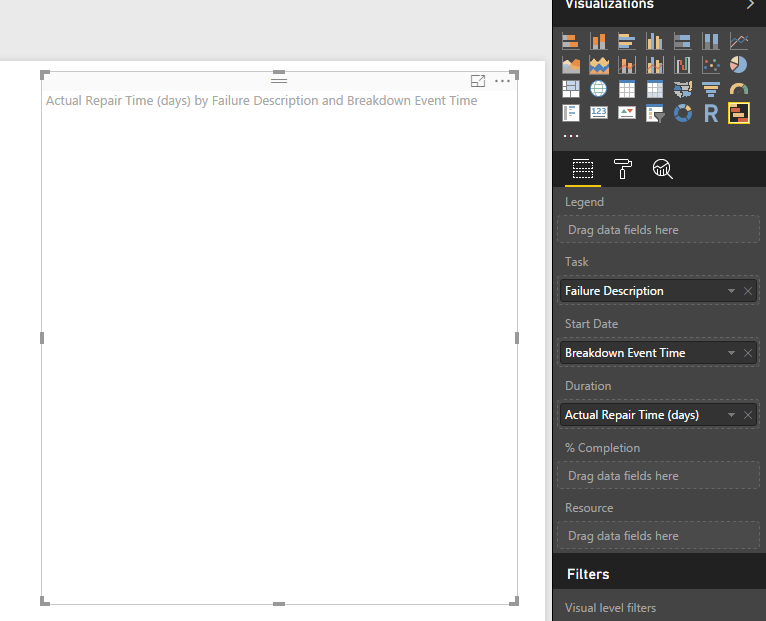766x621 pixels.
Task: Click the Actual Repair Time (days) pill
Action: pos(658,415)
